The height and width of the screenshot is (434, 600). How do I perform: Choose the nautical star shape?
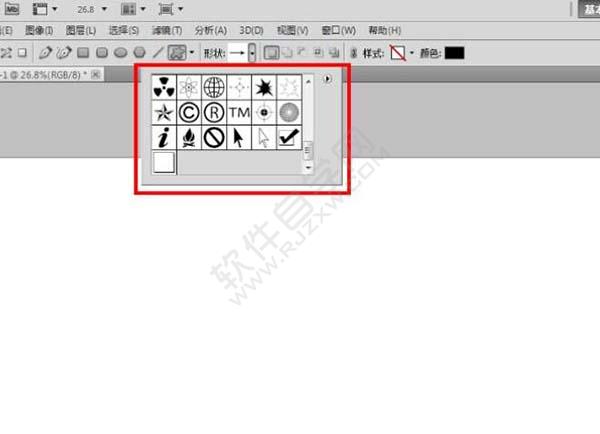[x=164, y=113]
